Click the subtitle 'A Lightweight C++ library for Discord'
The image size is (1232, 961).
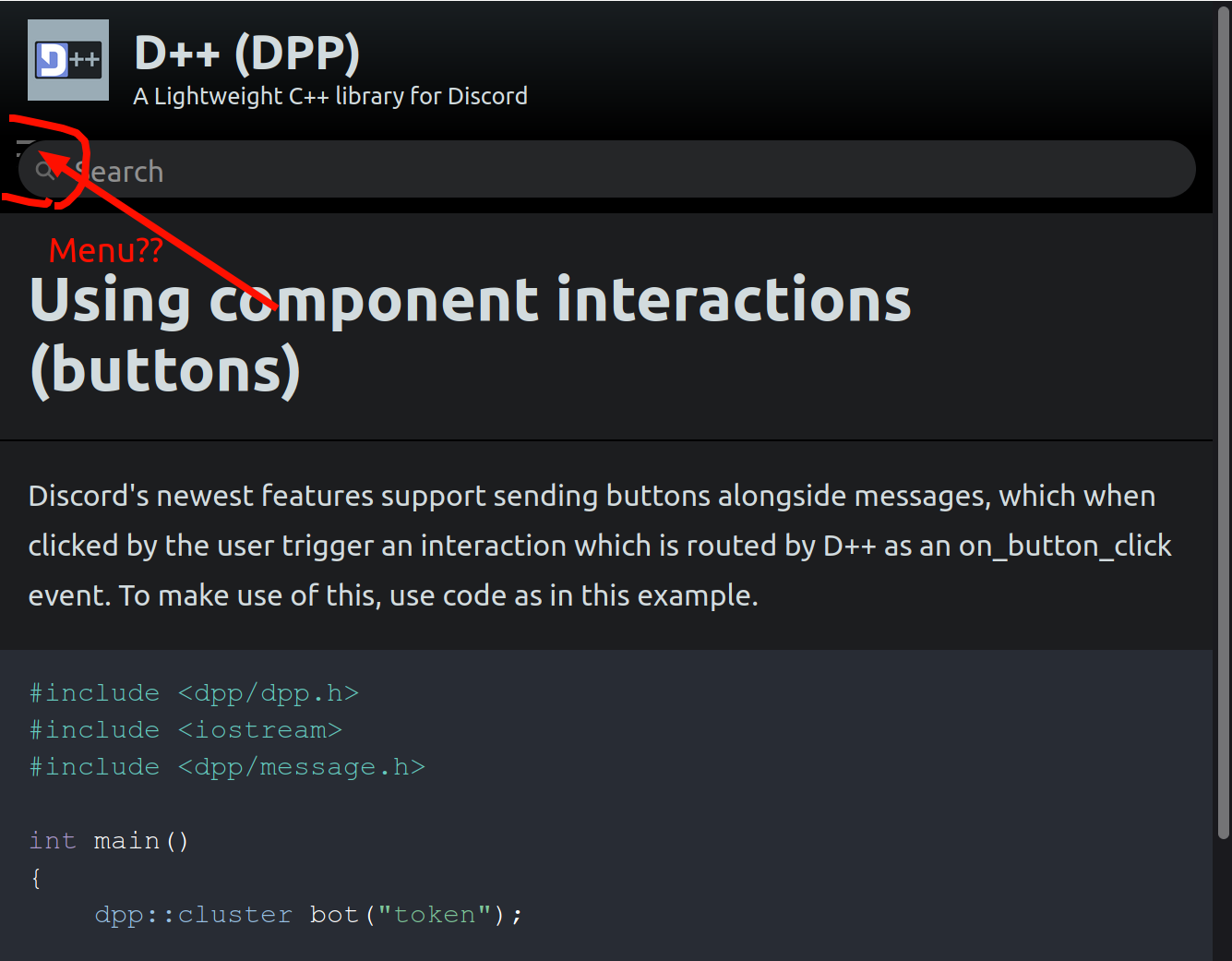pos(330,96)
